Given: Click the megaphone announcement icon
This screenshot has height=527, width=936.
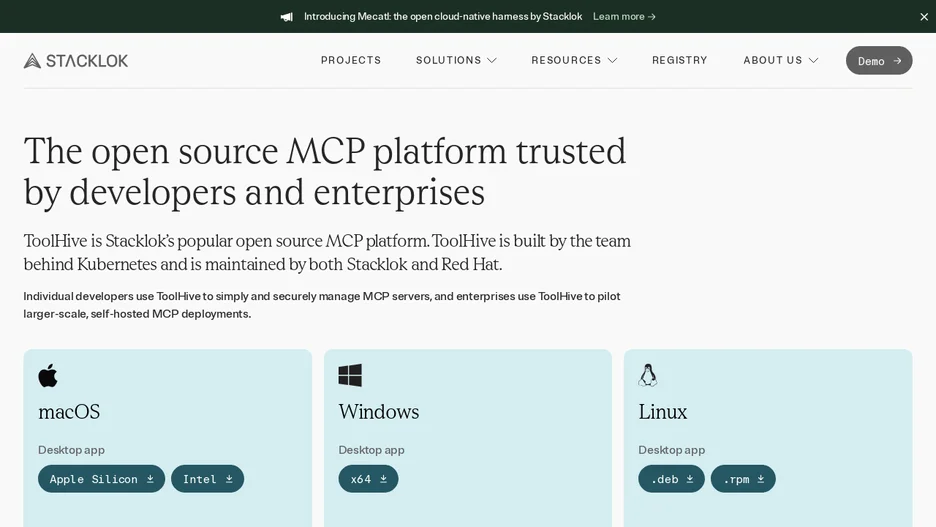Looking at the screenshot, I should tap(287, 17).
